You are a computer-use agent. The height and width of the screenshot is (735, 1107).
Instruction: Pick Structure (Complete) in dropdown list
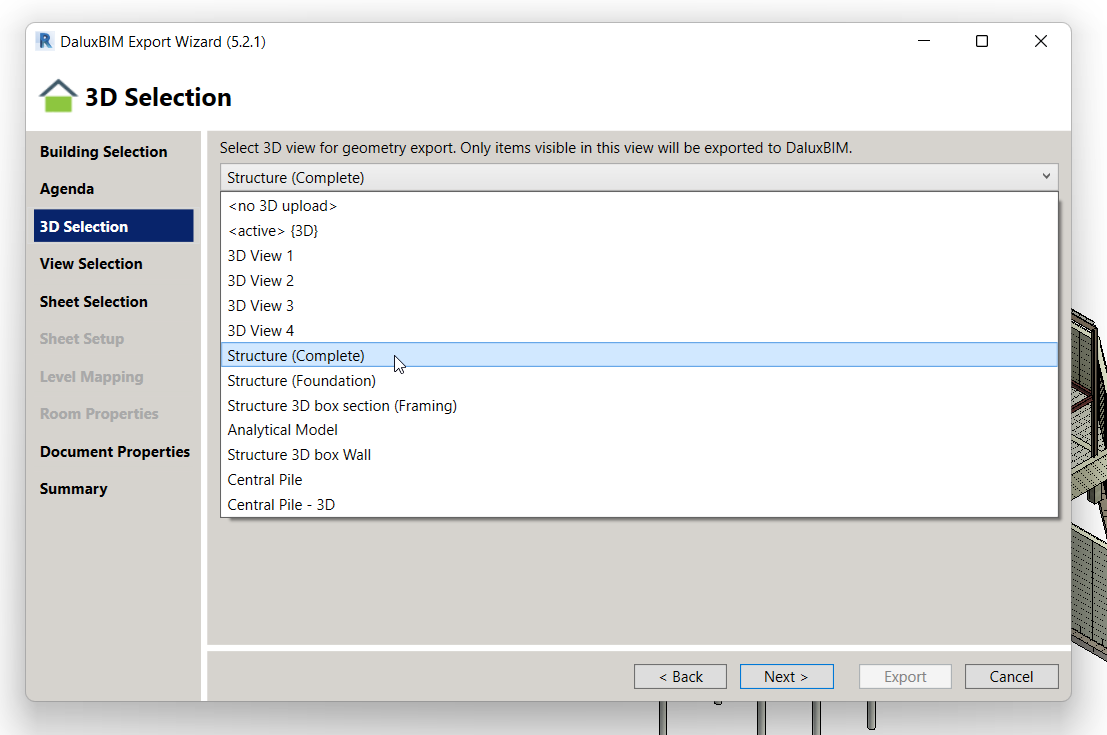coord(639,355)
